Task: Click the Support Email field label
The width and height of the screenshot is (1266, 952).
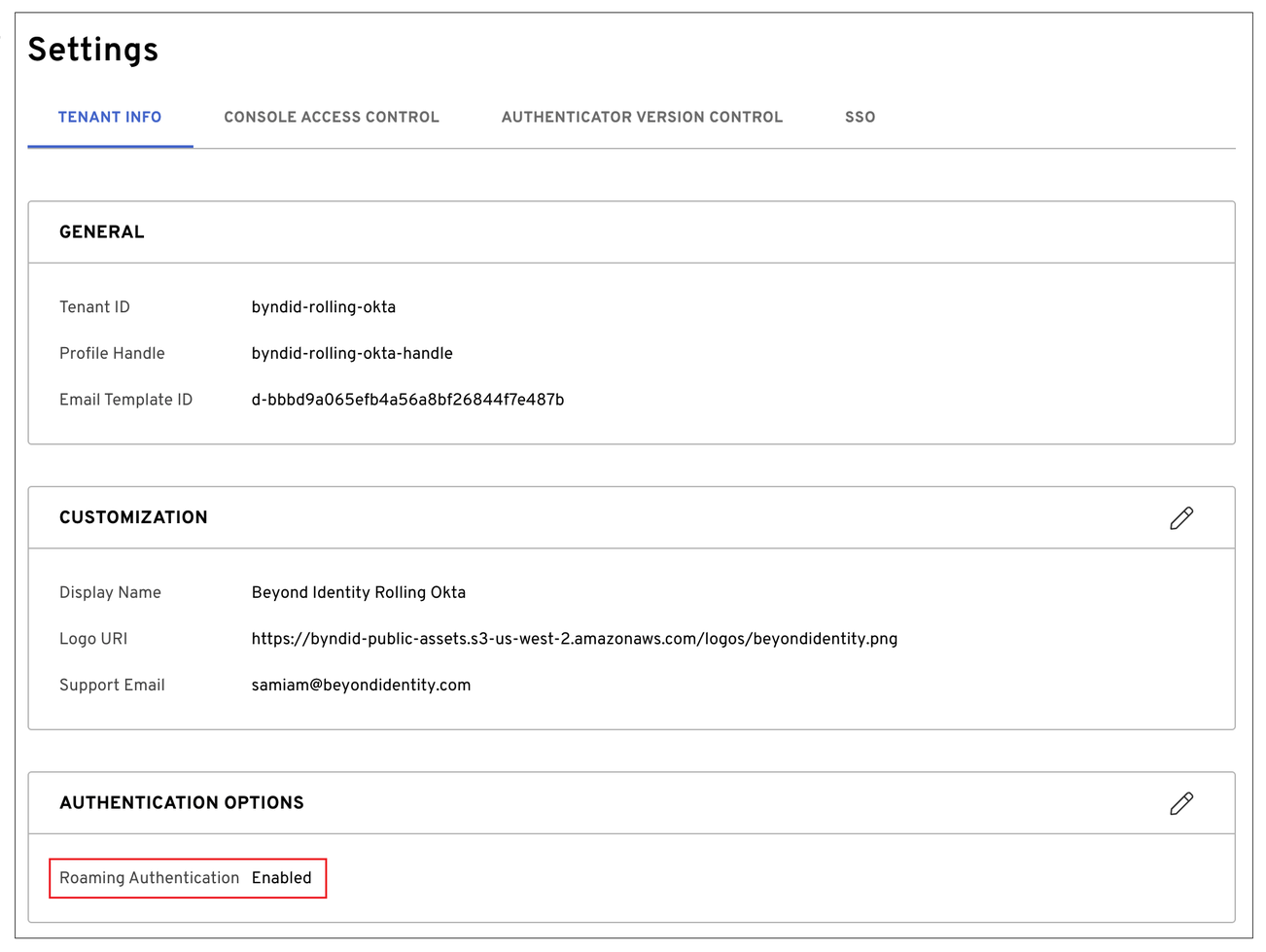Action: [112, 686]
